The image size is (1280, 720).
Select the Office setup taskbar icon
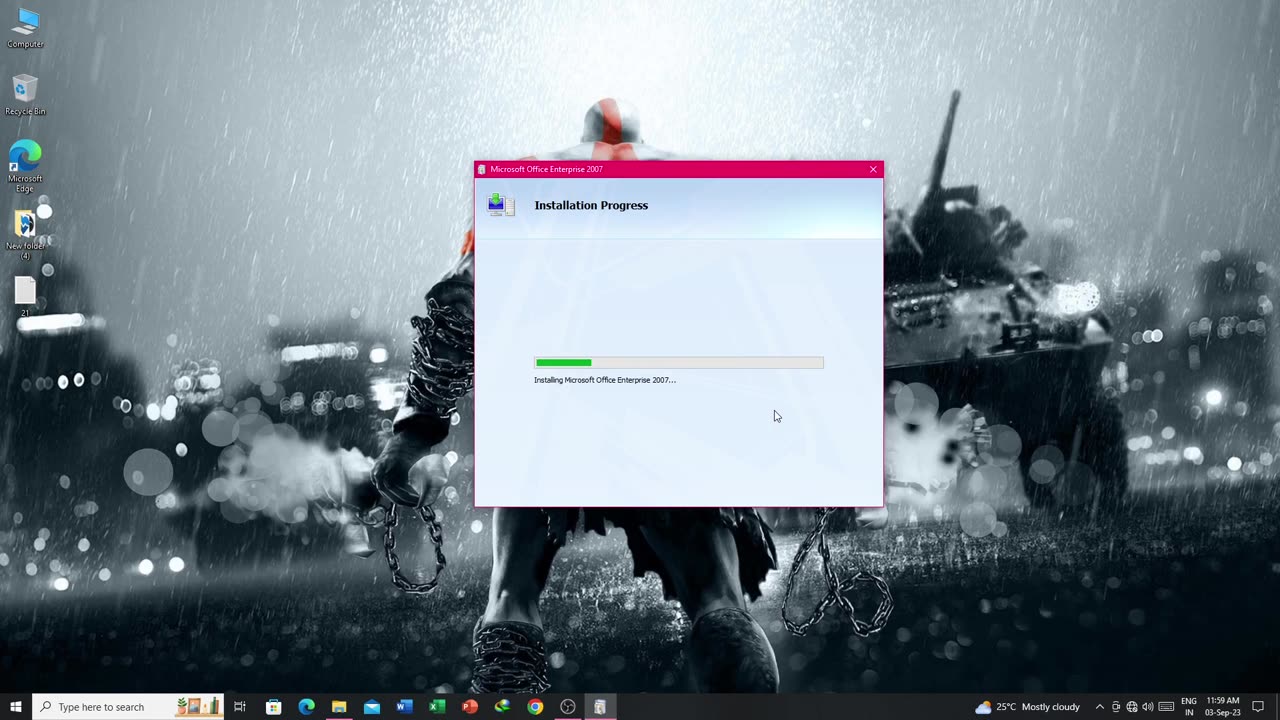[600, 707]
